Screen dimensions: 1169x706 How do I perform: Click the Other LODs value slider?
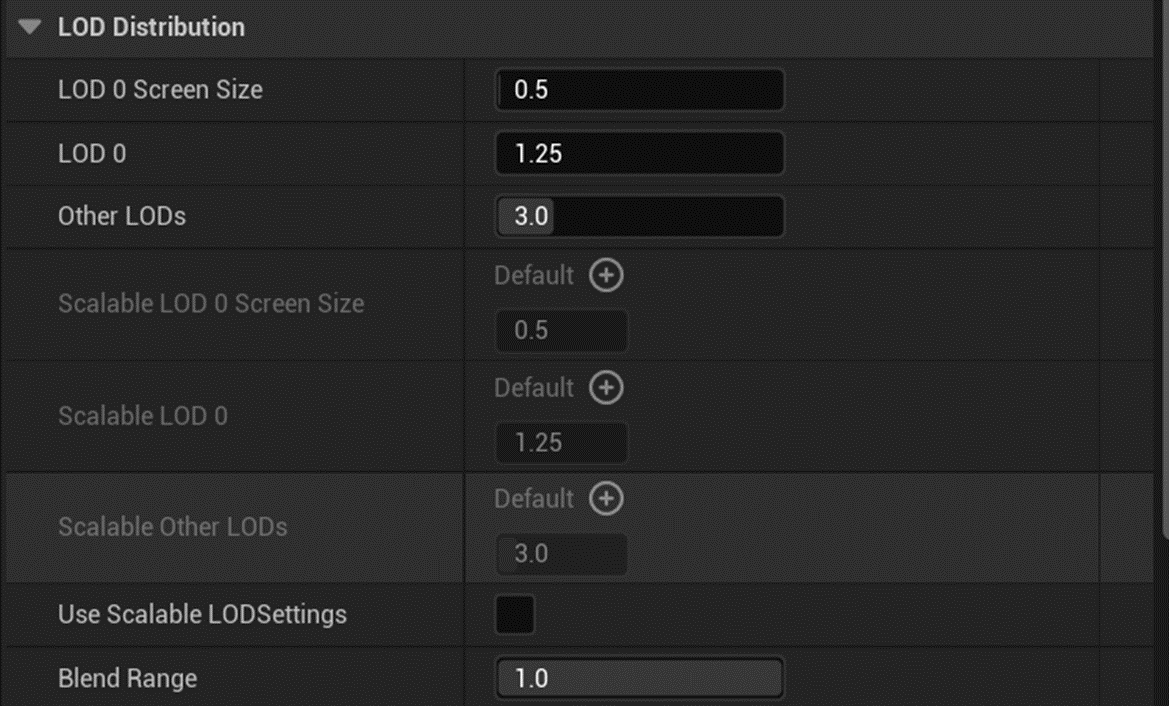(640, 216)
